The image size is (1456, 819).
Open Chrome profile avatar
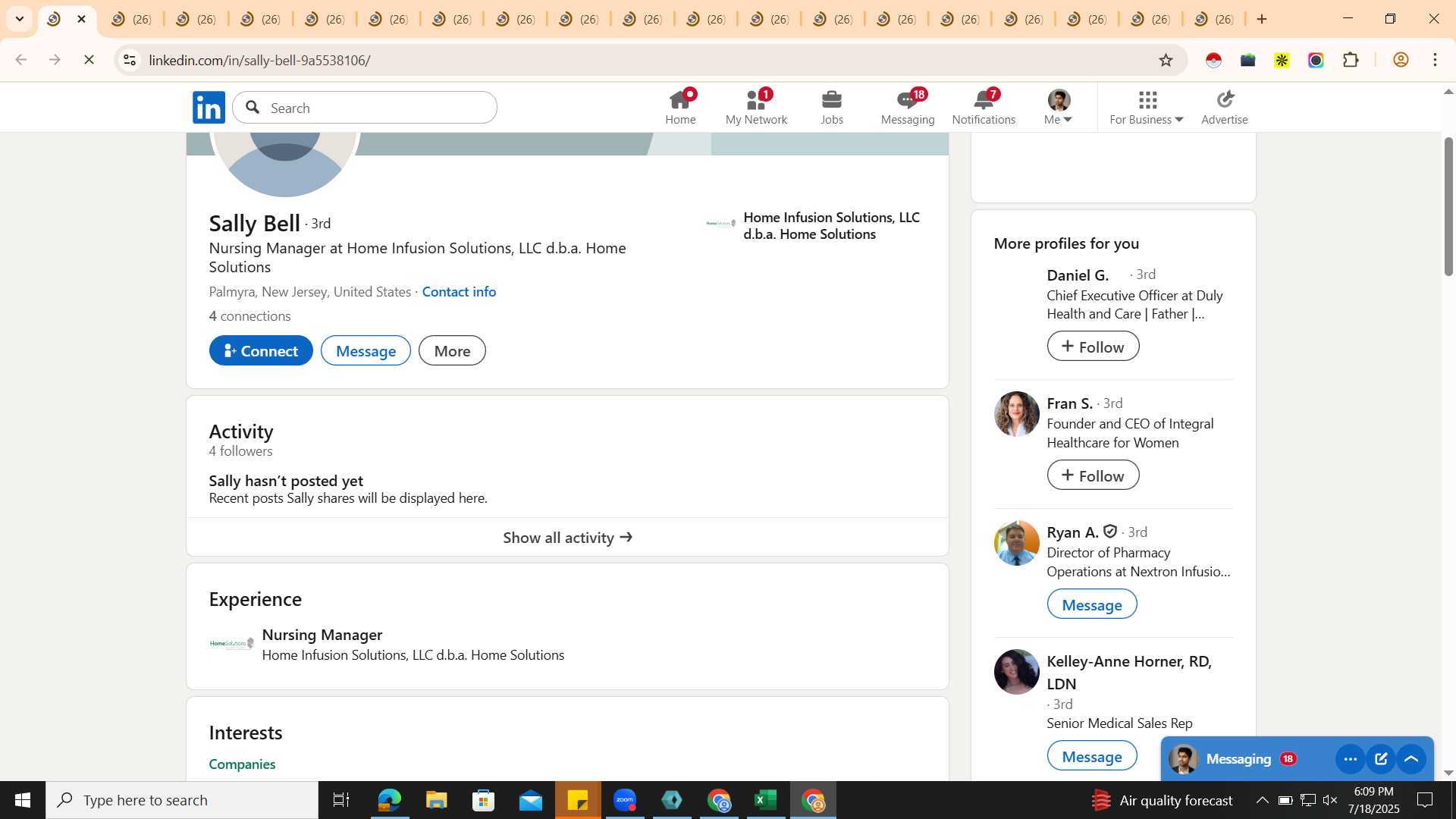(x=1401, y=60)
